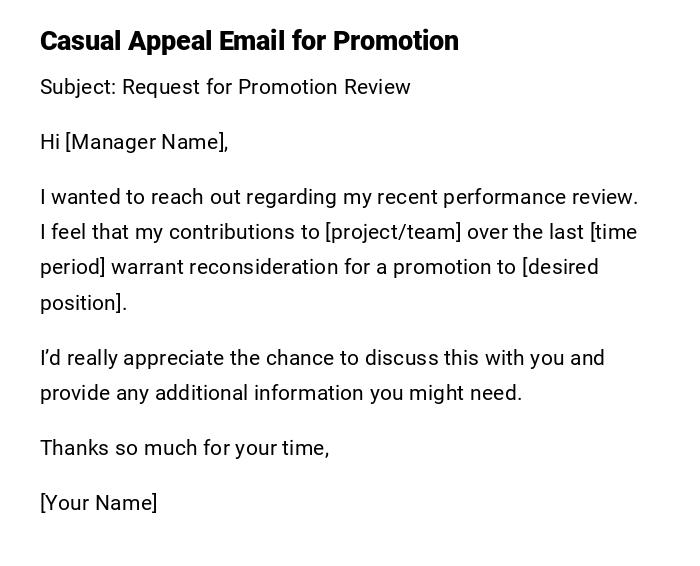Click the title word "Casual"
The width and height of the screenshot is (700, 566).
coord(80,41)
